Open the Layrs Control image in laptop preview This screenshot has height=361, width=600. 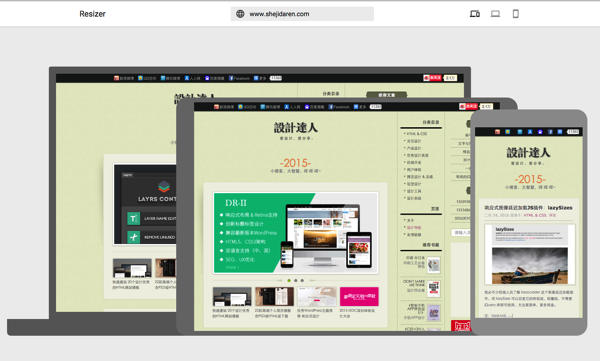point(145,205)
